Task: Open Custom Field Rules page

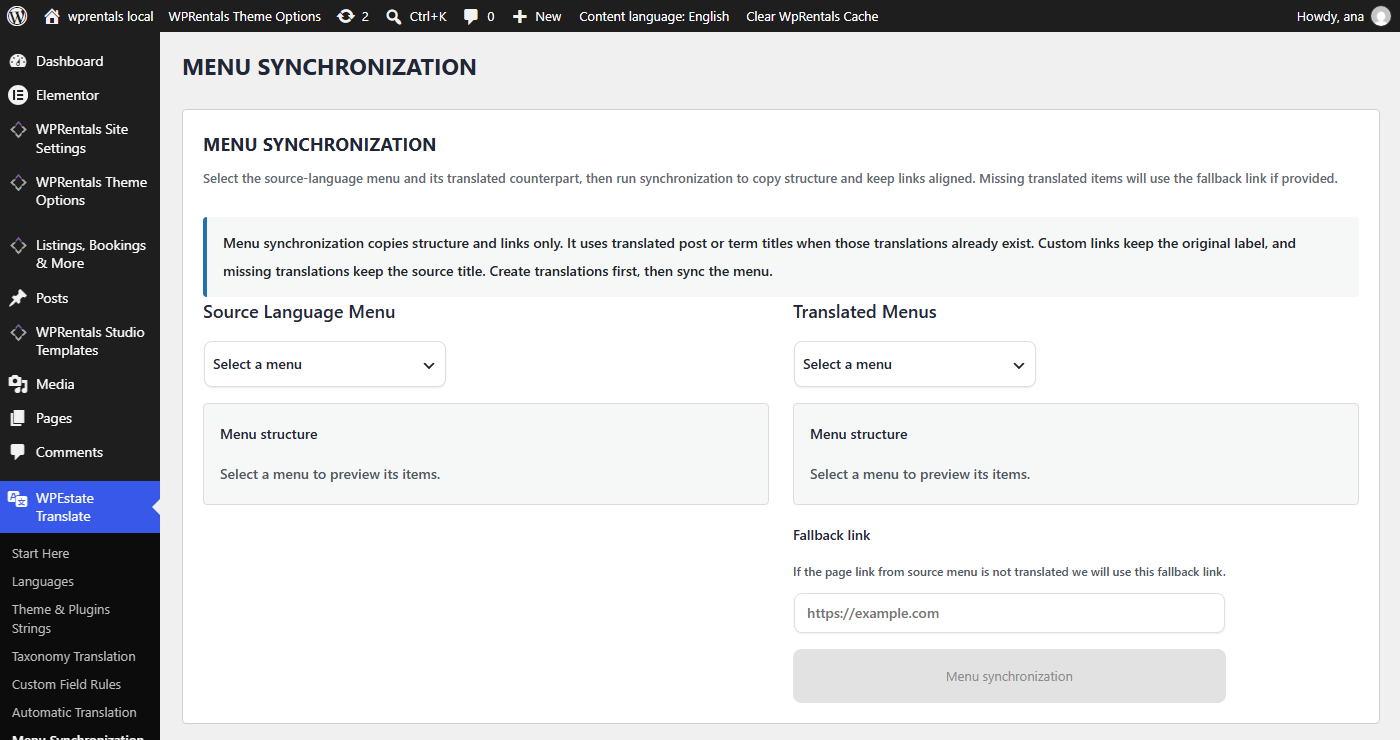Action: (66, 684)
